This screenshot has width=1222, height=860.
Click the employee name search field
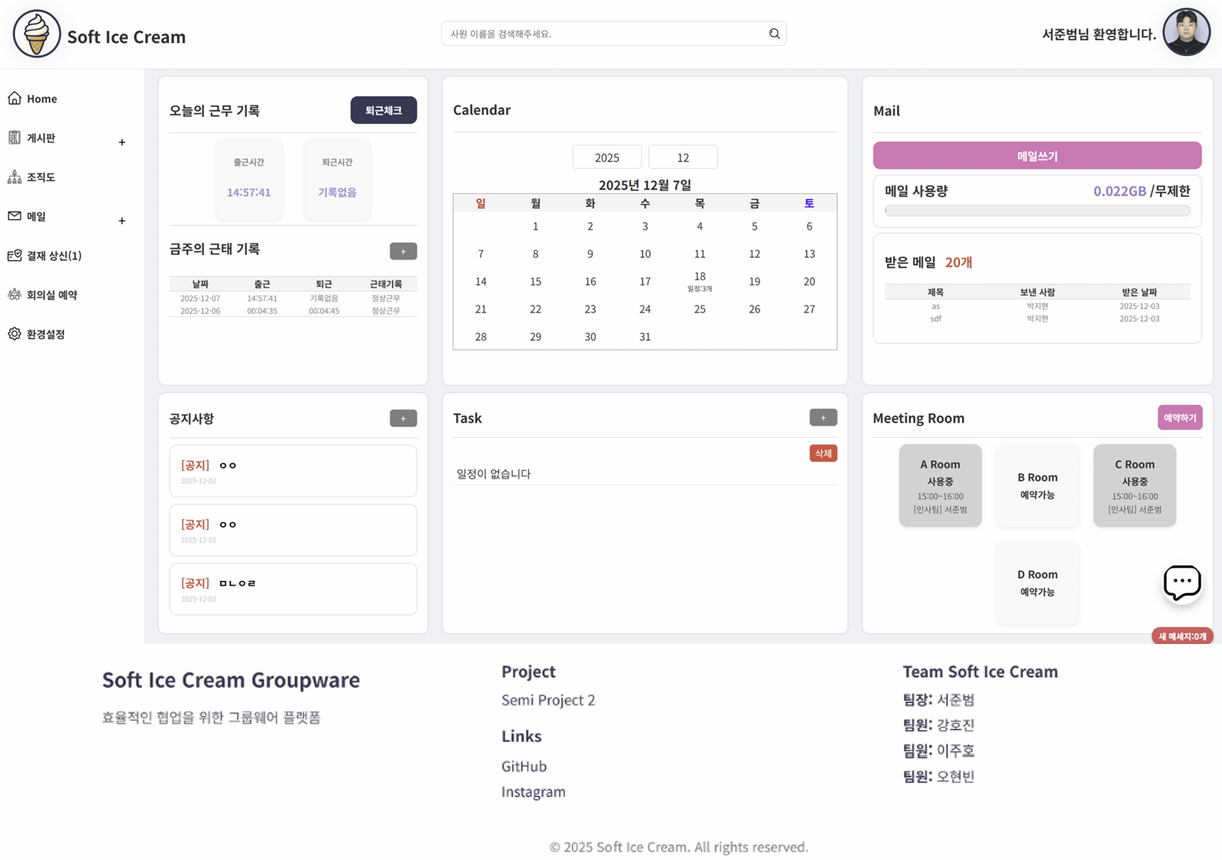pos(605,34)
